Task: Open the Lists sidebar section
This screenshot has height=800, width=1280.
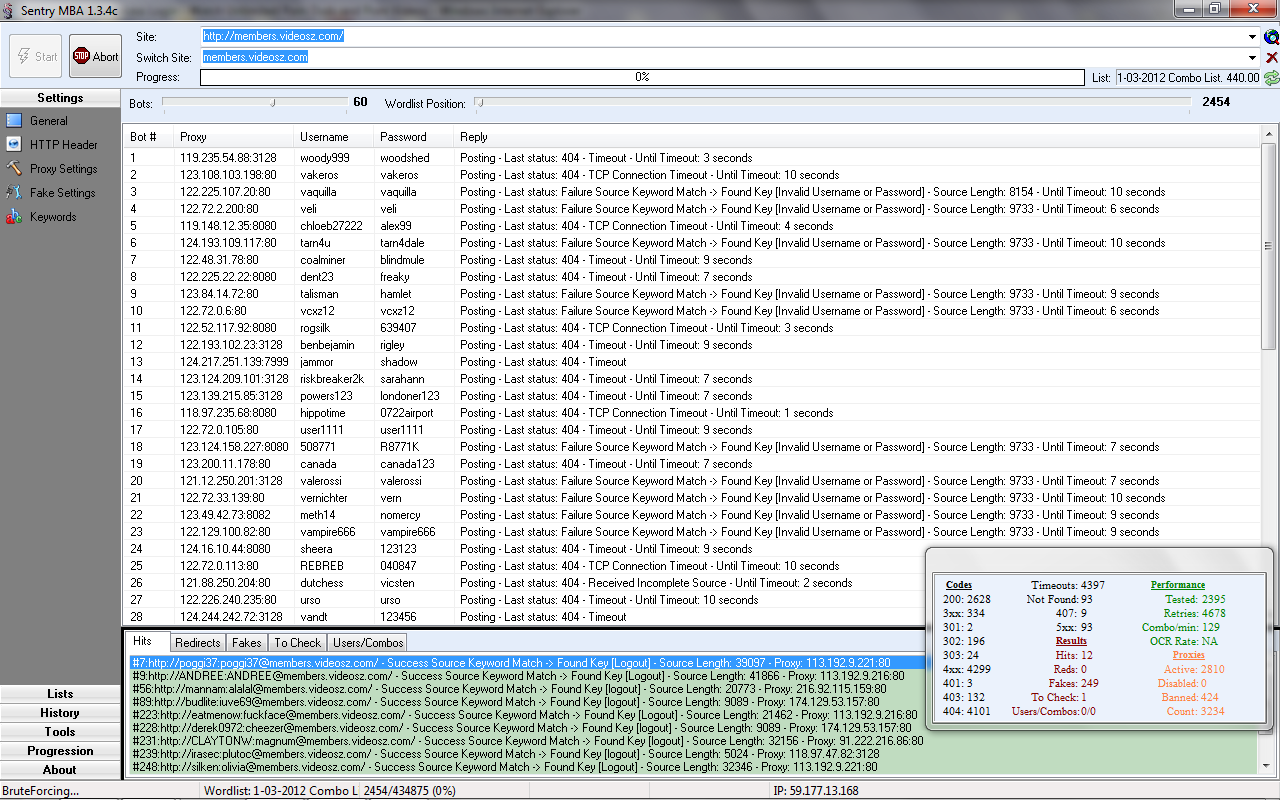Action: point(60,694)
